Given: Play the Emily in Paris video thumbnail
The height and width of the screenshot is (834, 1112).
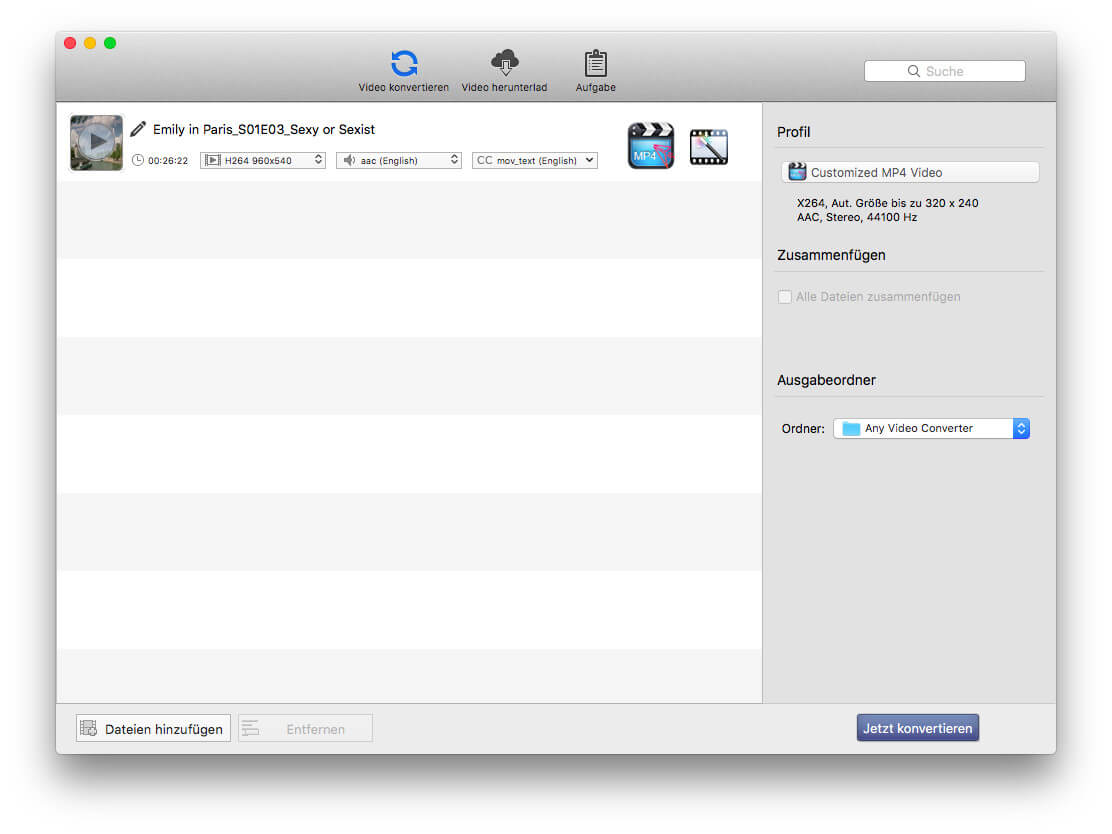Looking at the screenshot, I should 96,143.
